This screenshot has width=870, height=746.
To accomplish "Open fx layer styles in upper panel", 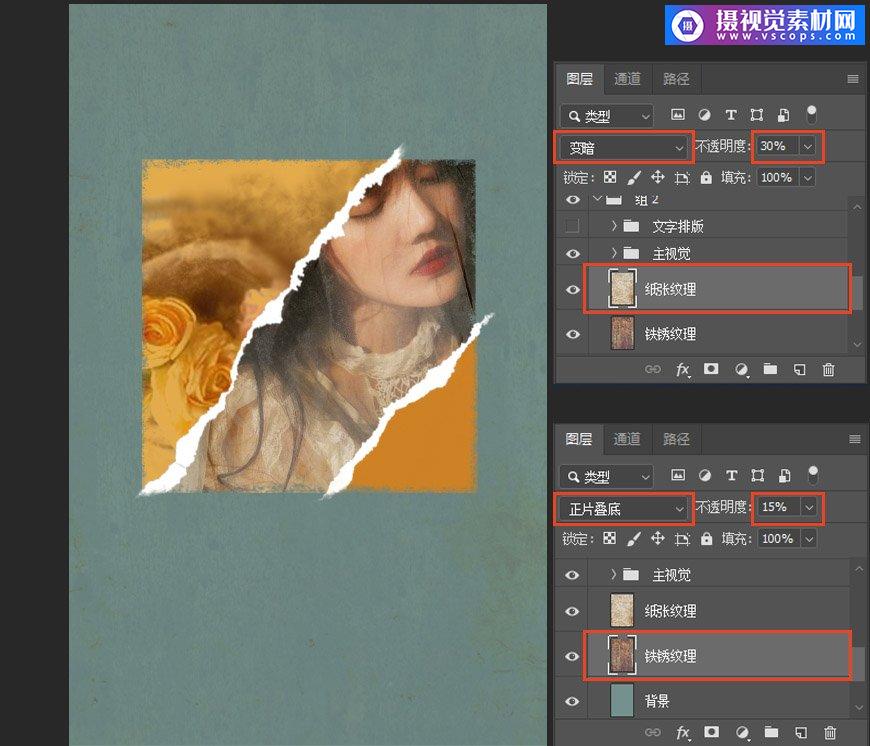I will pyautogui.click(x=683, y=369).
